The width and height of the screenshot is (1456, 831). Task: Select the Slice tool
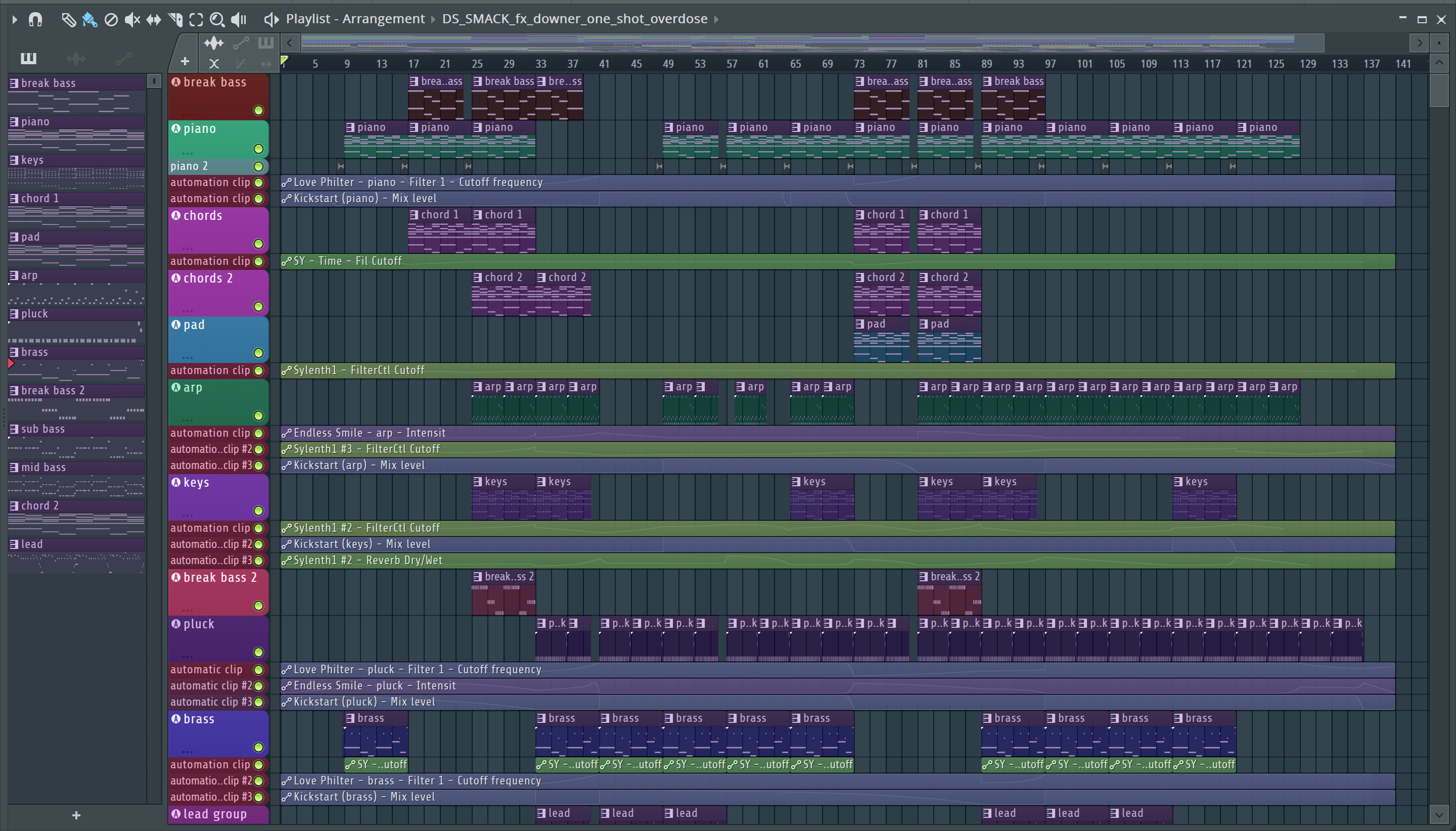coord(175,19)
